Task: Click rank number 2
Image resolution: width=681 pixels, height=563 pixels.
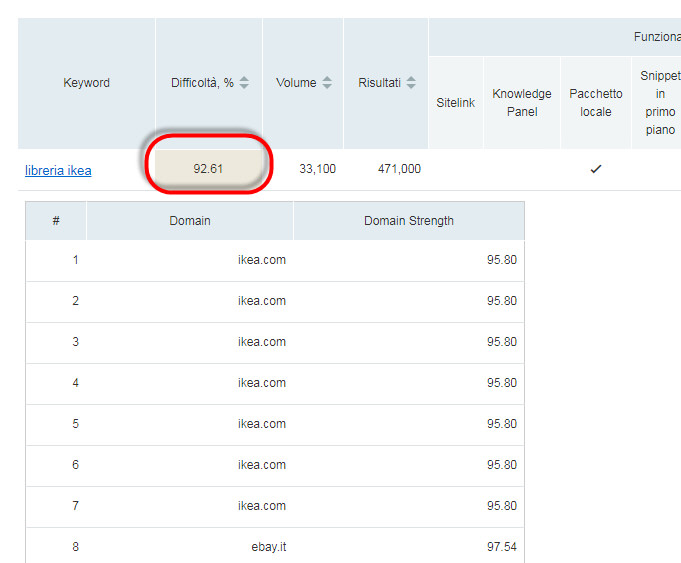Action: [76, 301]
